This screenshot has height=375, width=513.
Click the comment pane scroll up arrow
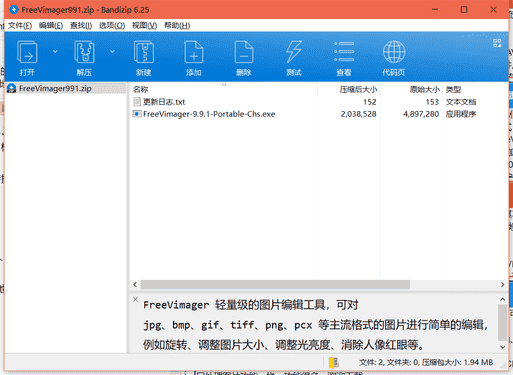click(x=503, y=299)
